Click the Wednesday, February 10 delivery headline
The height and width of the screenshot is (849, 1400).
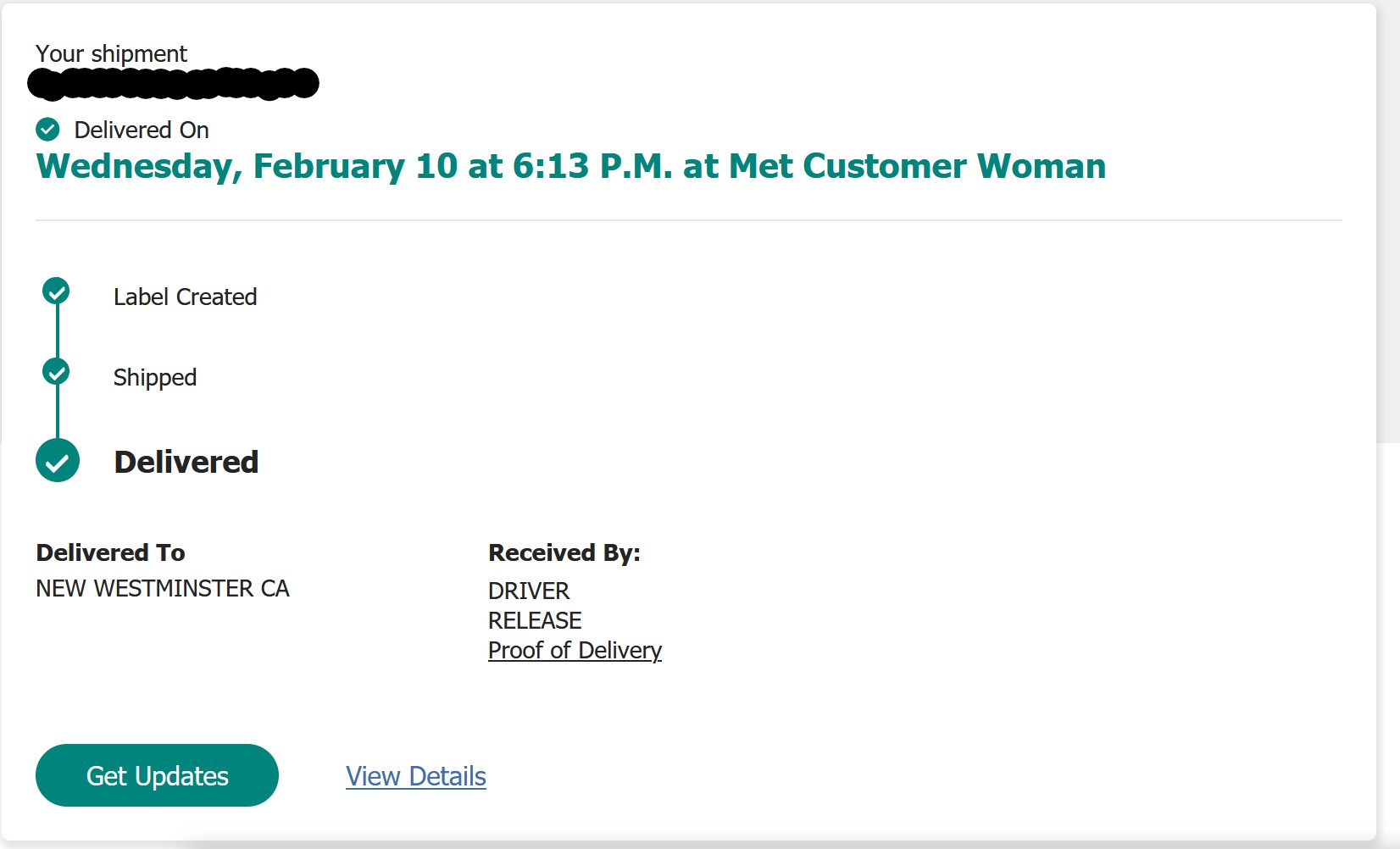pyautogui.click(x=570, y=166)
